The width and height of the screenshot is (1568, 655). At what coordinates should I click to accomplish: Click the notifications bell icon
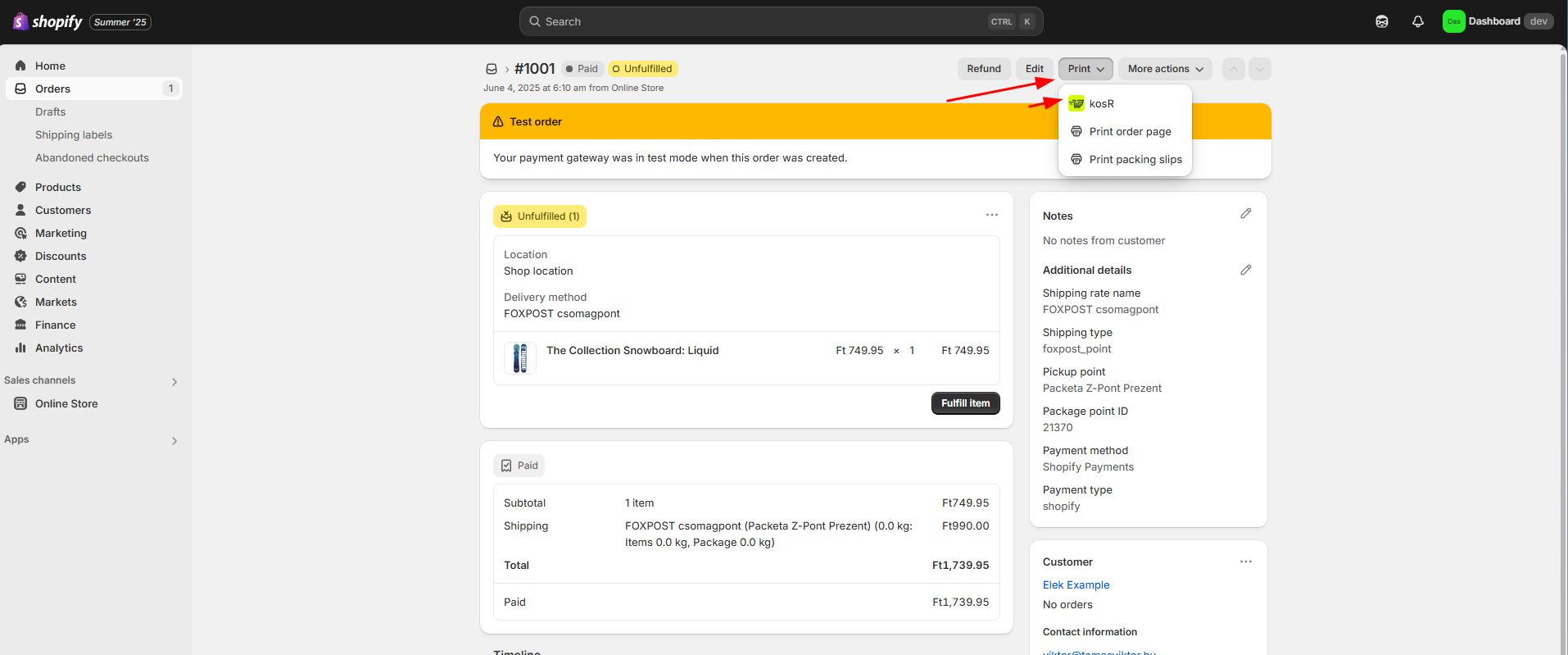pos(1417,22)
